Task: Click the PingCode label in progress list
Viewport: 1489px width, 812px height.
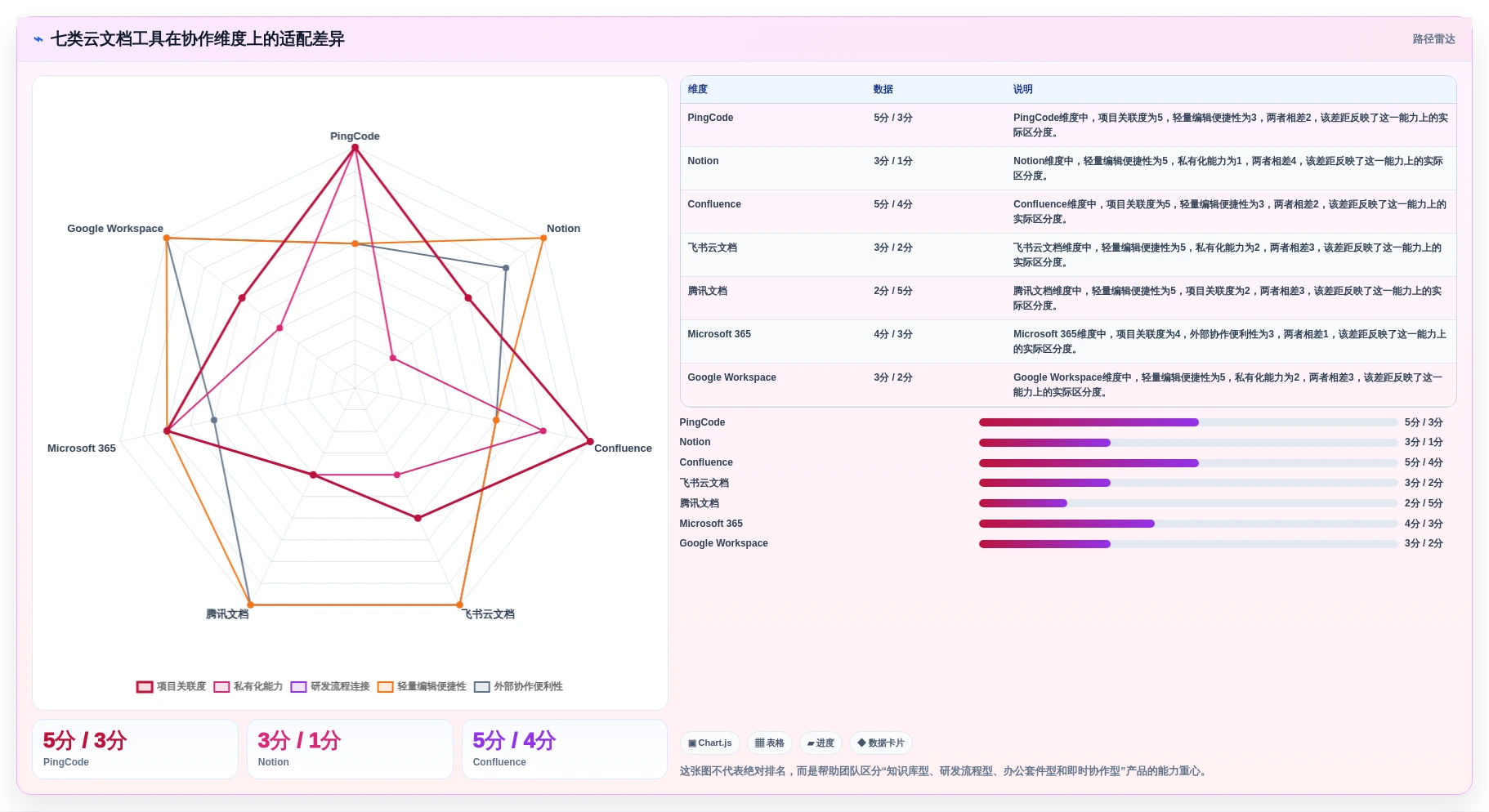Action: (702, 422)
